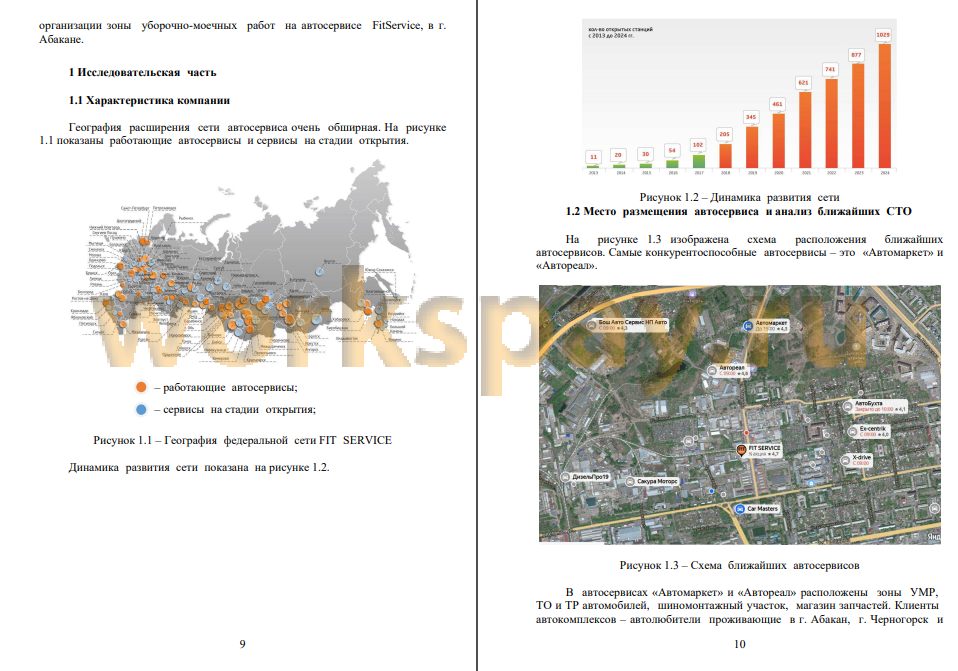Click the 102 value label on the chart

(698, 145)
